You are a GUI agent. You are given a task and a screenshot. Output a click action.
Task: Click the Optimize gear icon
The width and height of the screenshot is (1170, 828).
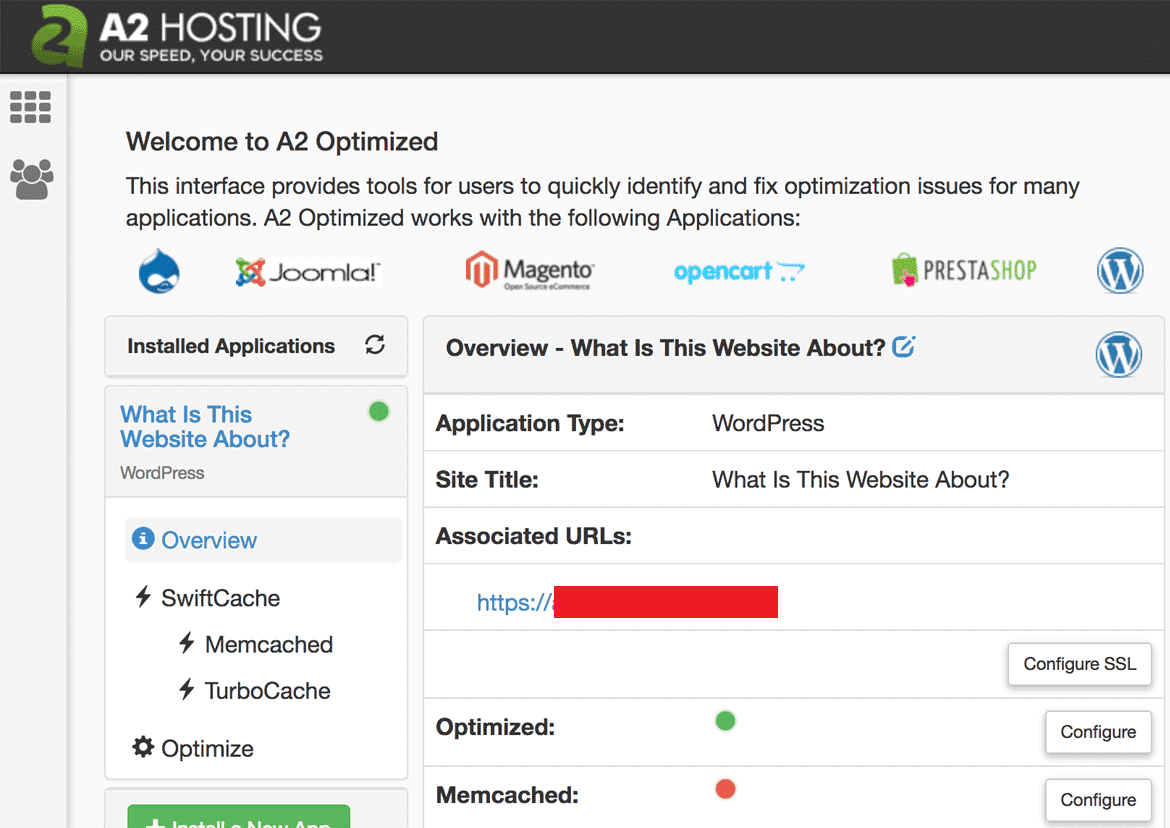143,747
